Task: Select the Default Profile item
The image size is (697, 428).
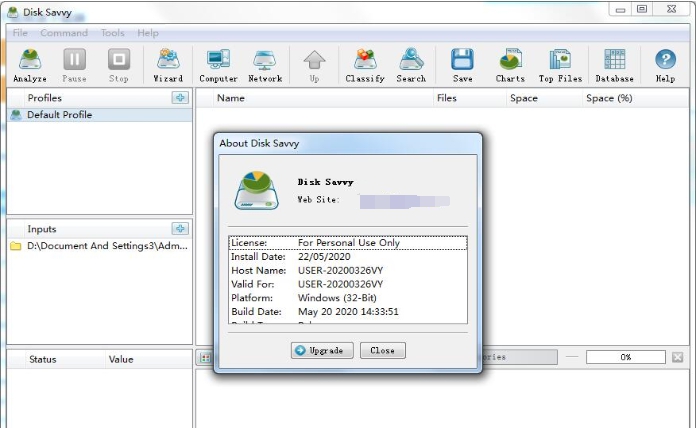Action: click(x=59, y=115)
